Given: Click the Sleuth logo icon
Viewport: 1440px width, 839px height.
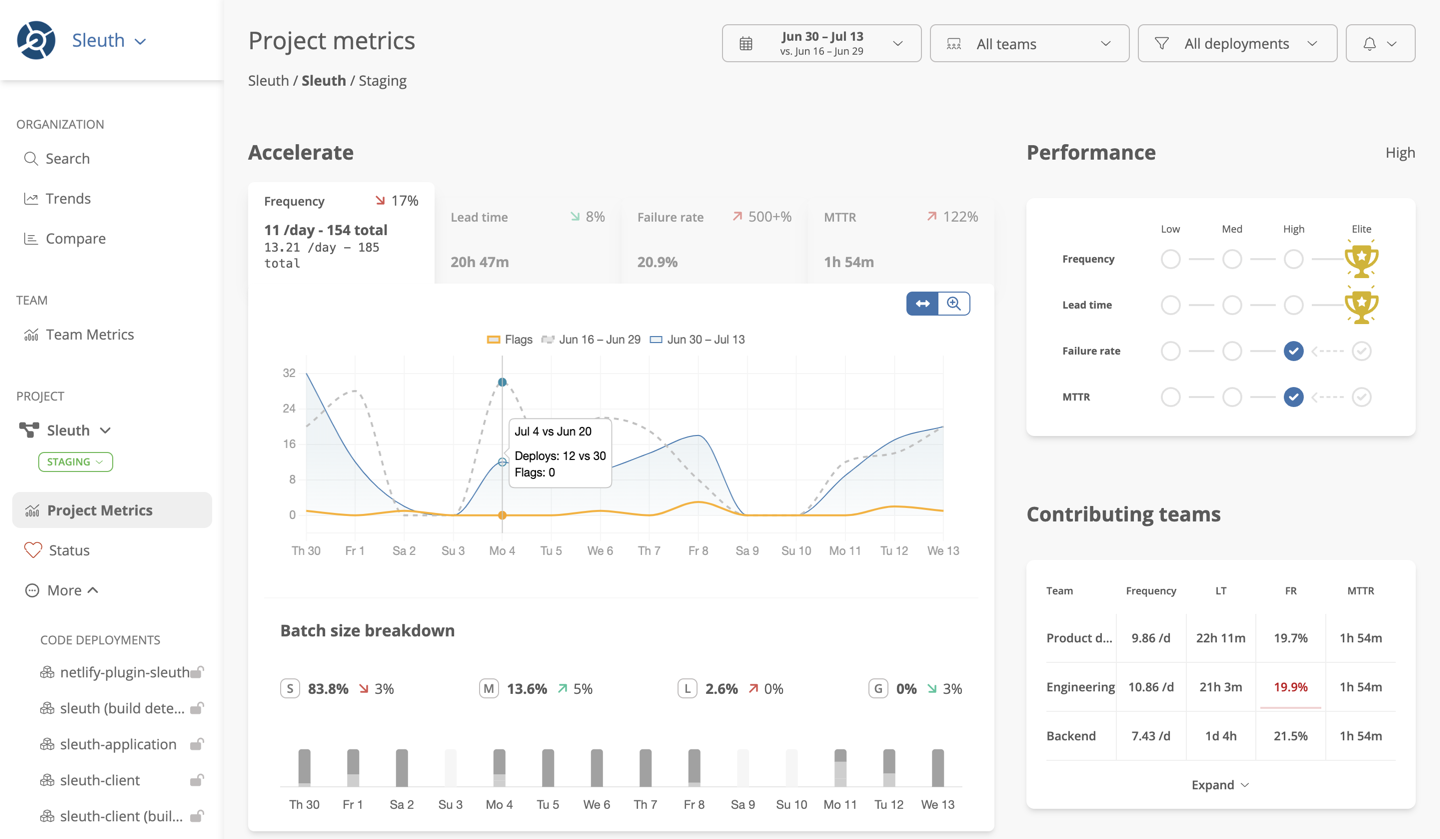Looking at the screenshot, I should pyautogui.click(x=36, y=40).
